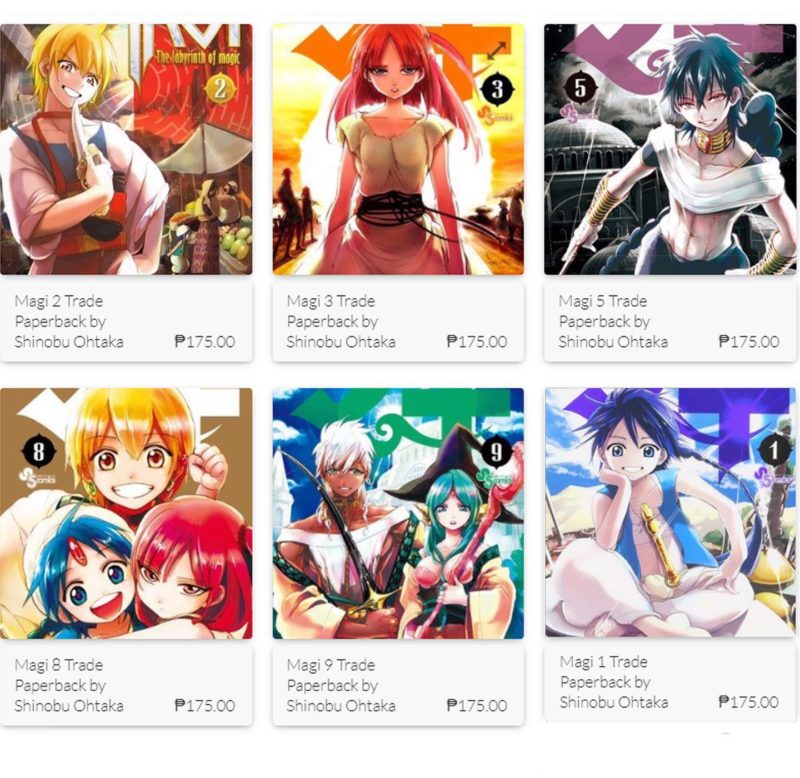
Task: Click the volume 3 badge on cover
Action: point(497,90)
